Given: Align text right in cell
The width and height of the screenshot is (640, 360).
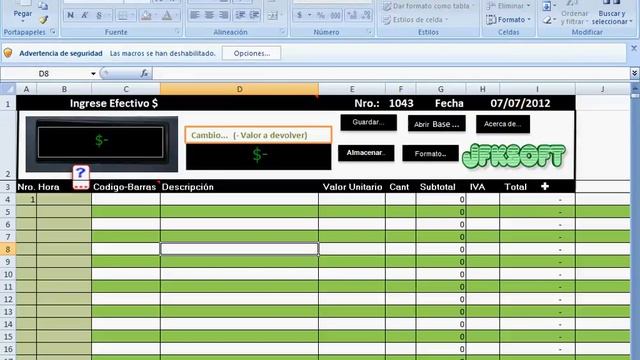Looking at the screenshot, I should pos(223,15).
